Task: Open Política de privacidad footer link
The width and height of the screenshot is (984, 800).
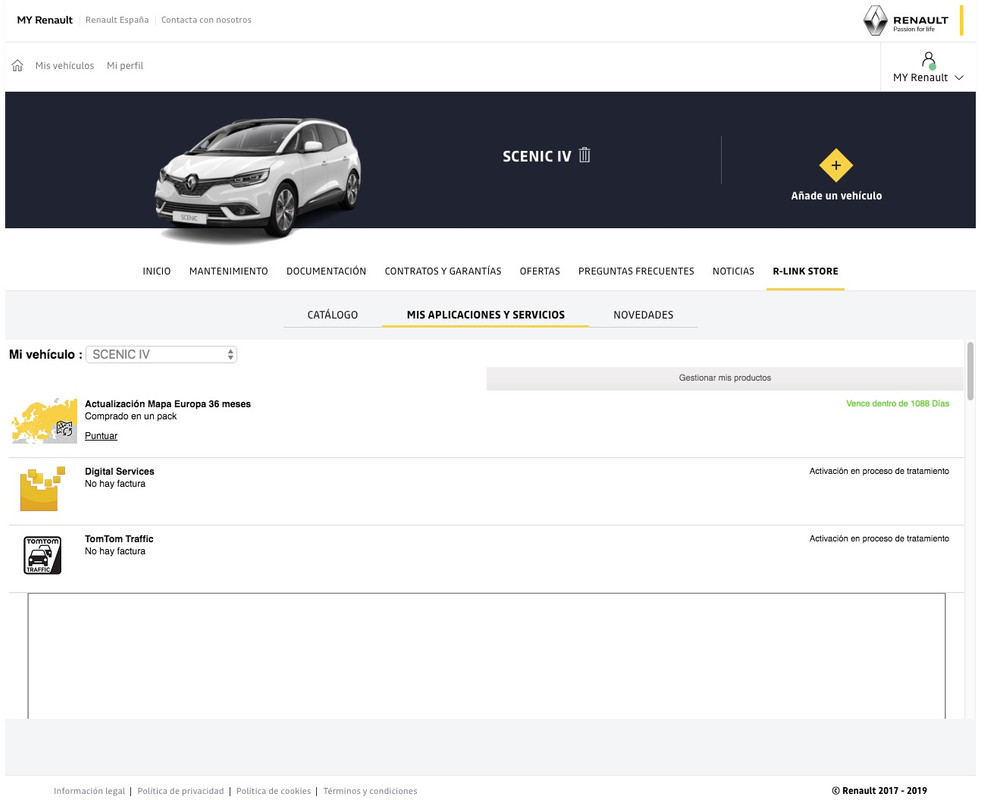Action: pos(181,791)
